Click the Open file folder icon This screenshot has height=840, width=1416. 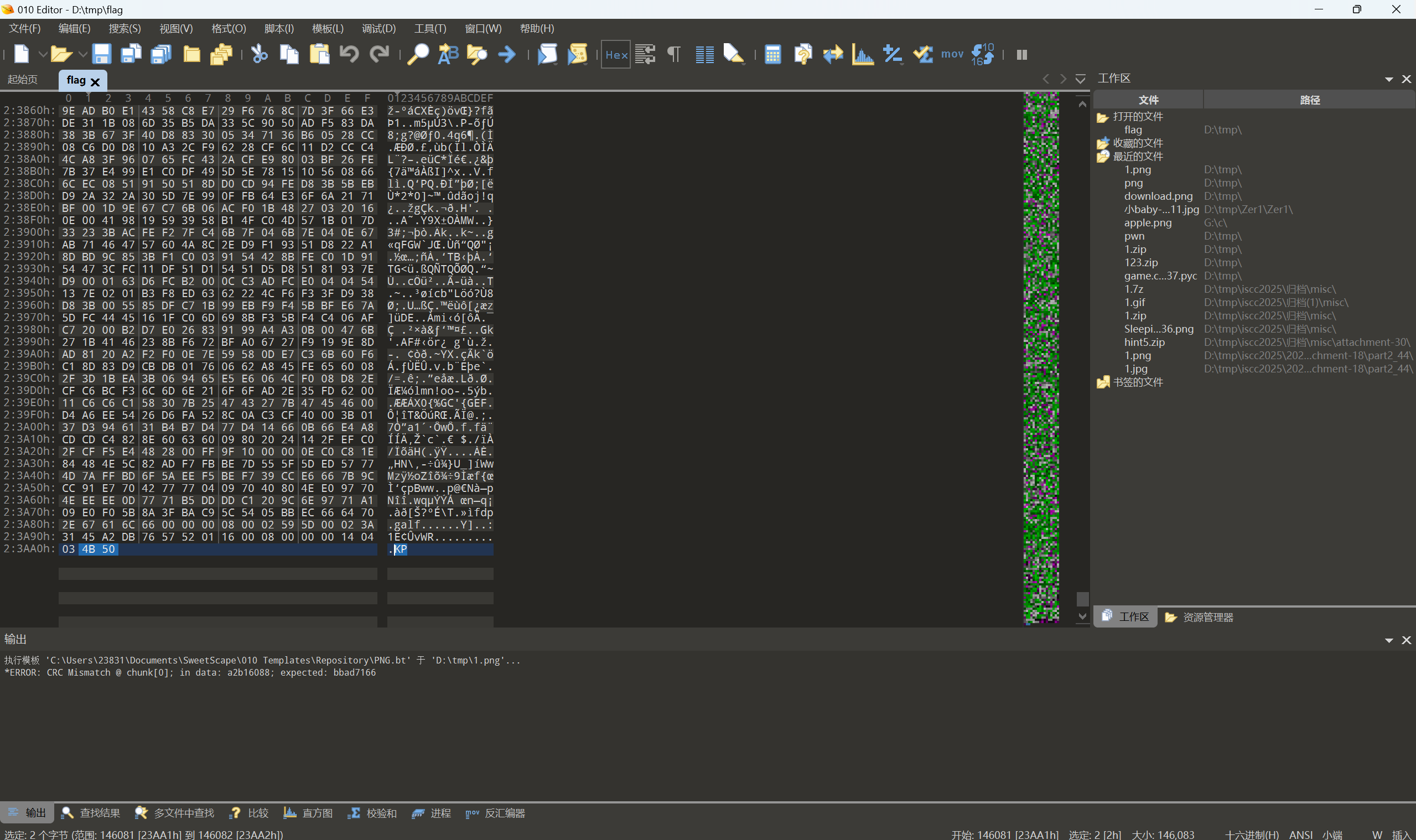(x=61, y=54)
